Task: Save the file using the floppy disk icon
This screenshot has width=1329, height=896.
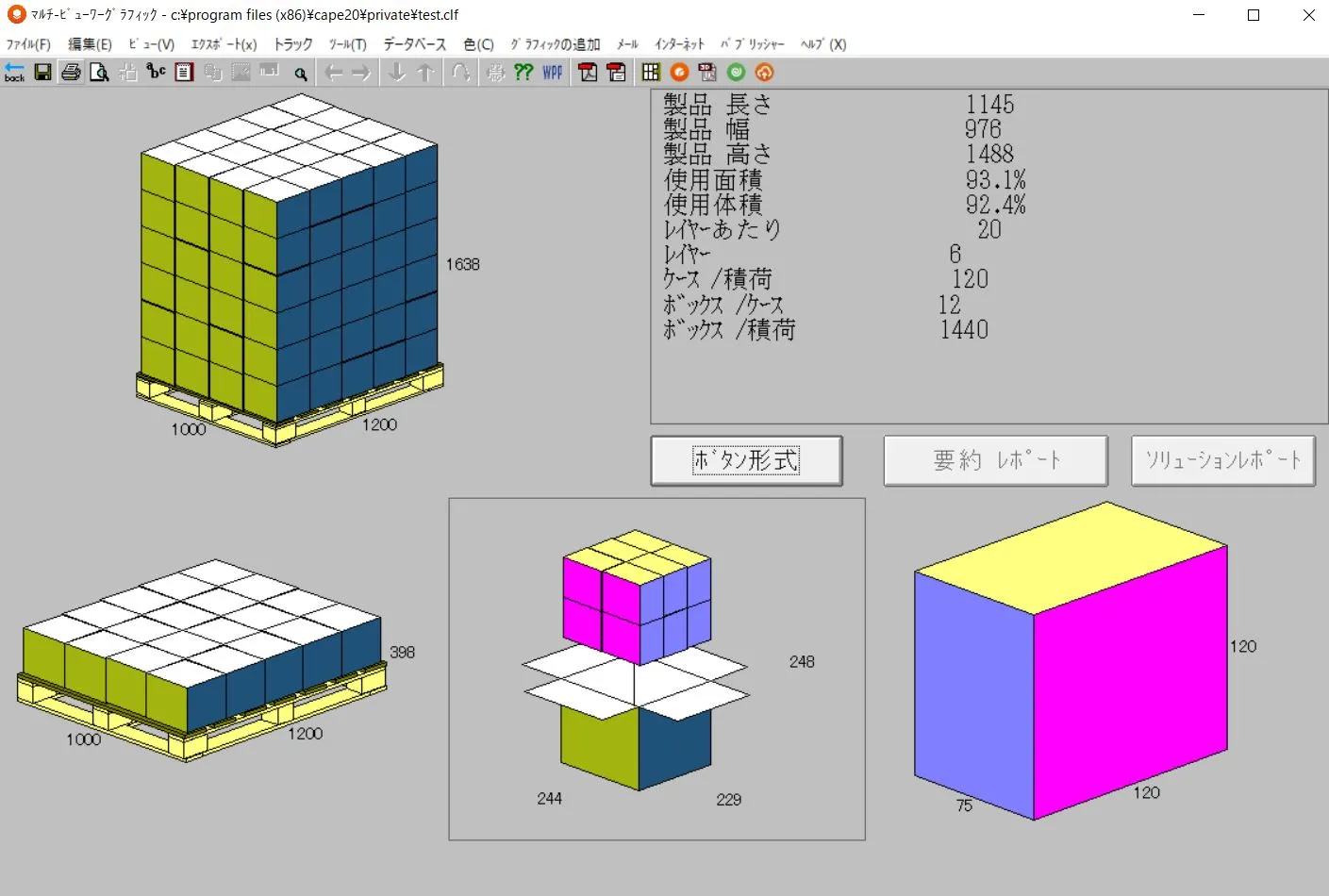Action: [42, 72]
